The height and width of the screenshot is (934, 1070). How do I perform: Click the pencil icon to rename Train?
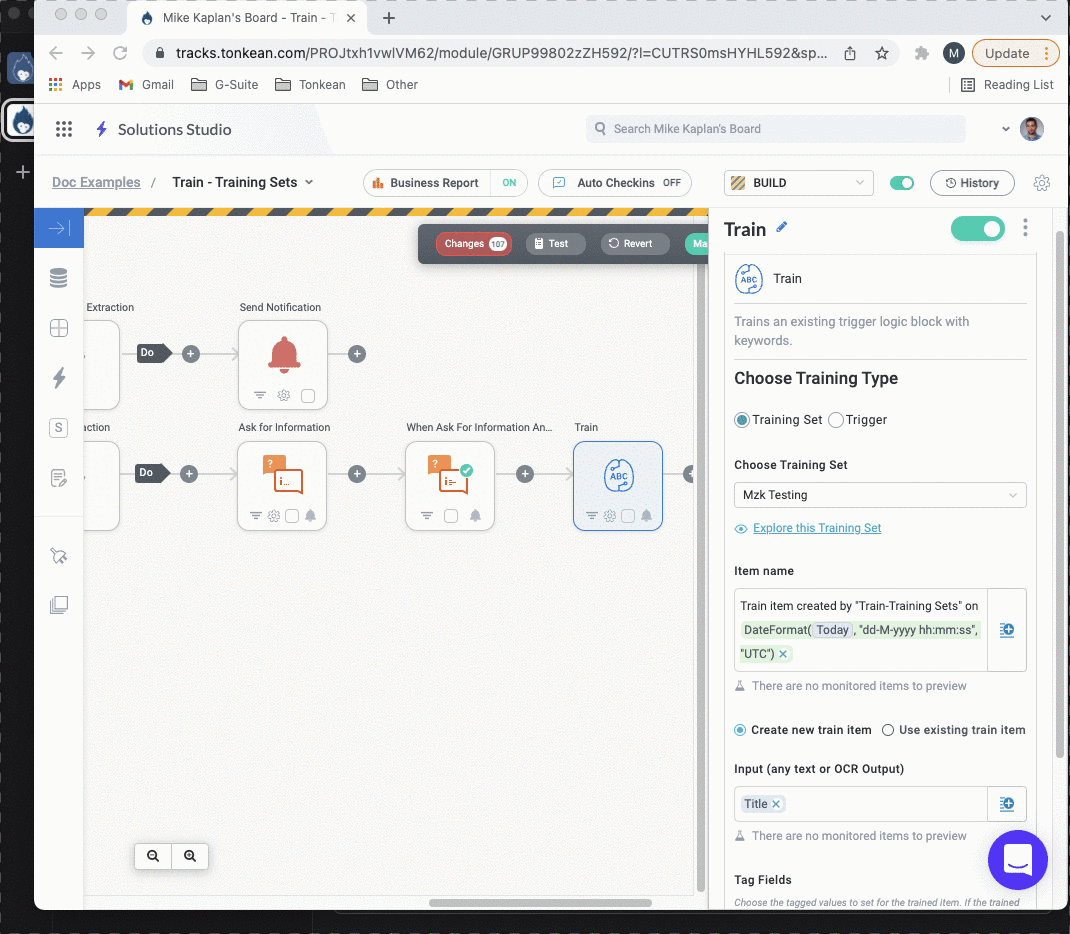pos(782,228)
